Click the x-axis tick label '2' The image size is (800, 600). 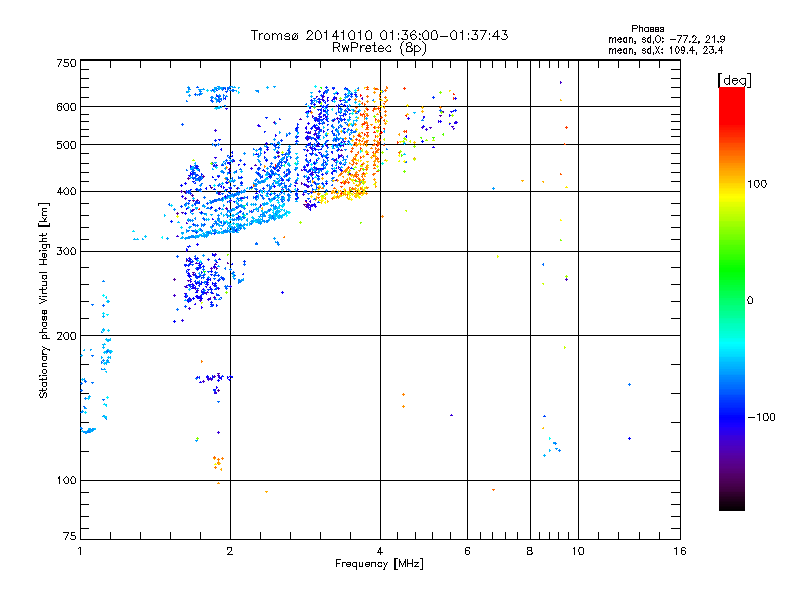tap(230, 551)
